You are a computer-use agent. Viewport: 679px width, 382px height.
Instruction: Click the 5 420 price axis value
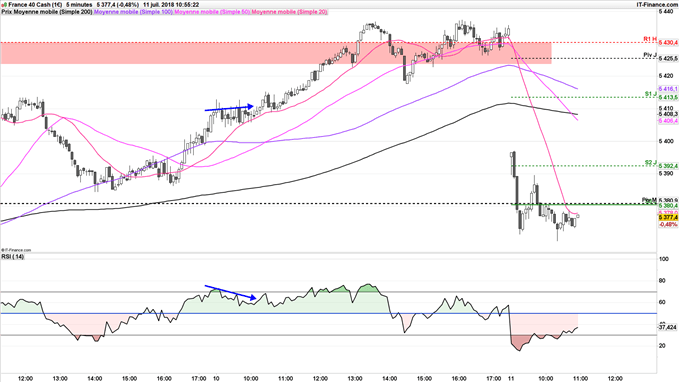pos(666,76)
